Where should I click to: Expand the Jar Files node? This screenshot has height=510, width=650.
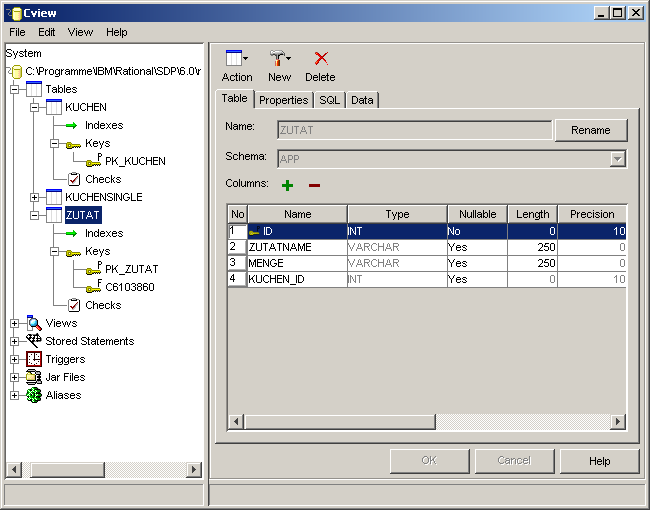(x=15, y=377)
